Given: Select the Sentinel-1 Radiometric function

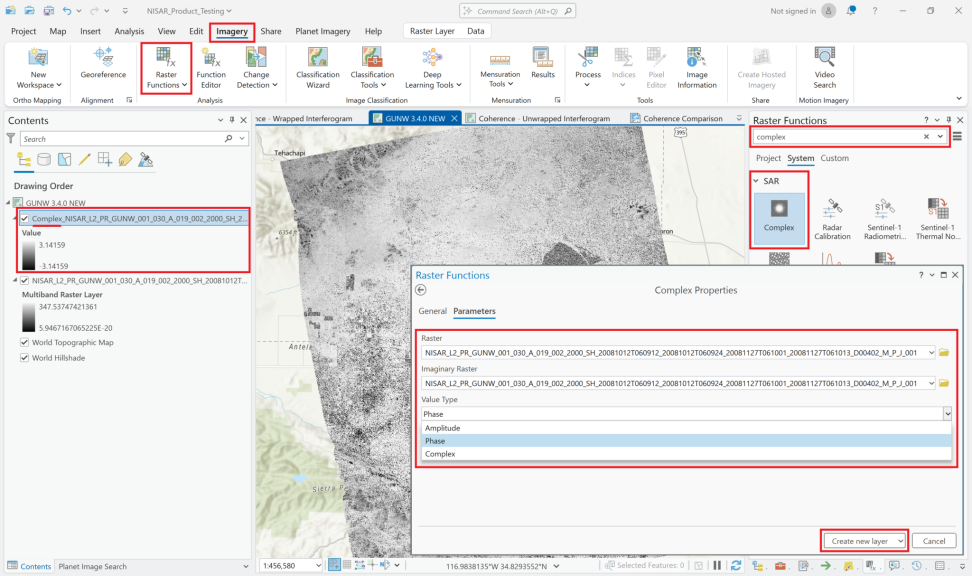Looking at the screenshot, I should click(x=885, y=218).
